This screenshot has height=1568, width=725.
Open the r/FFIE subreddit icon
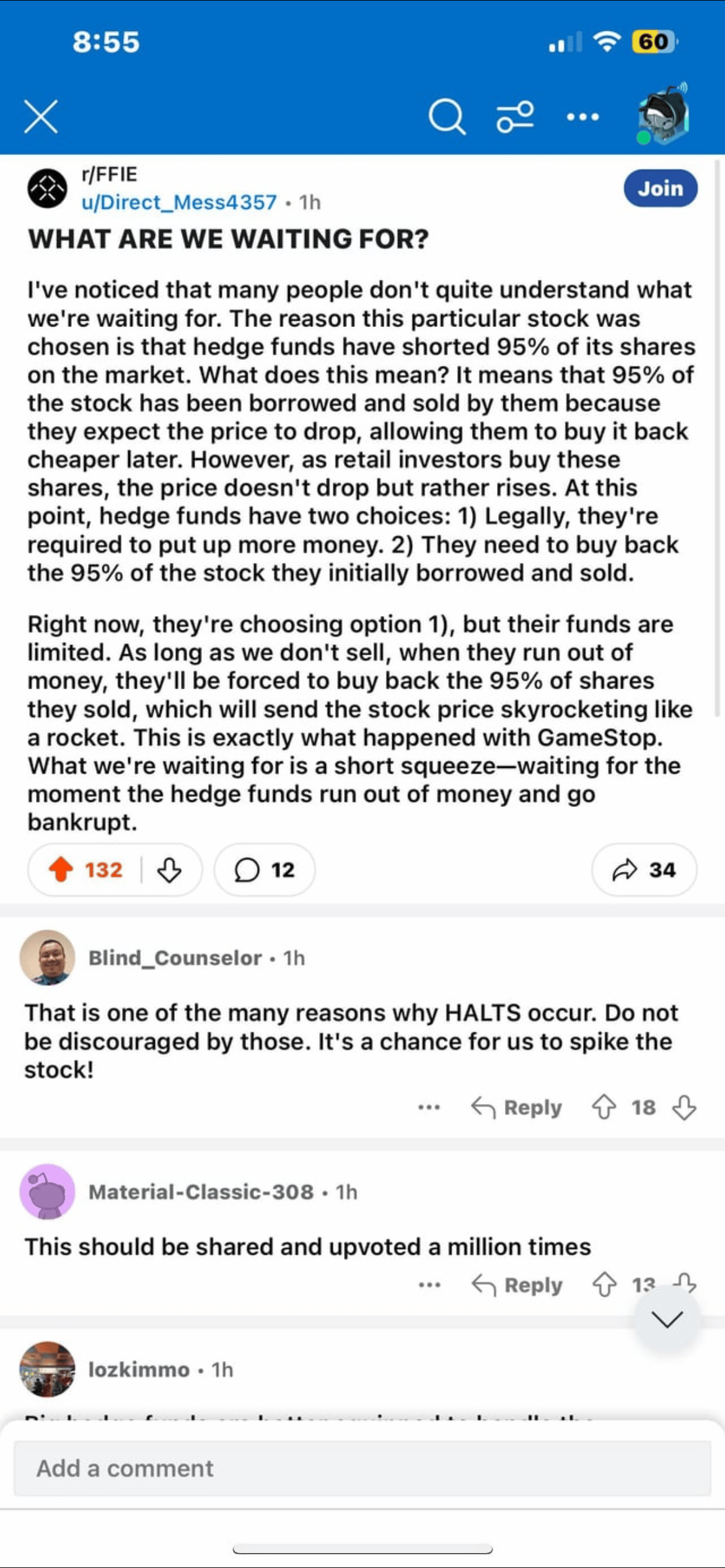[48, 188]
